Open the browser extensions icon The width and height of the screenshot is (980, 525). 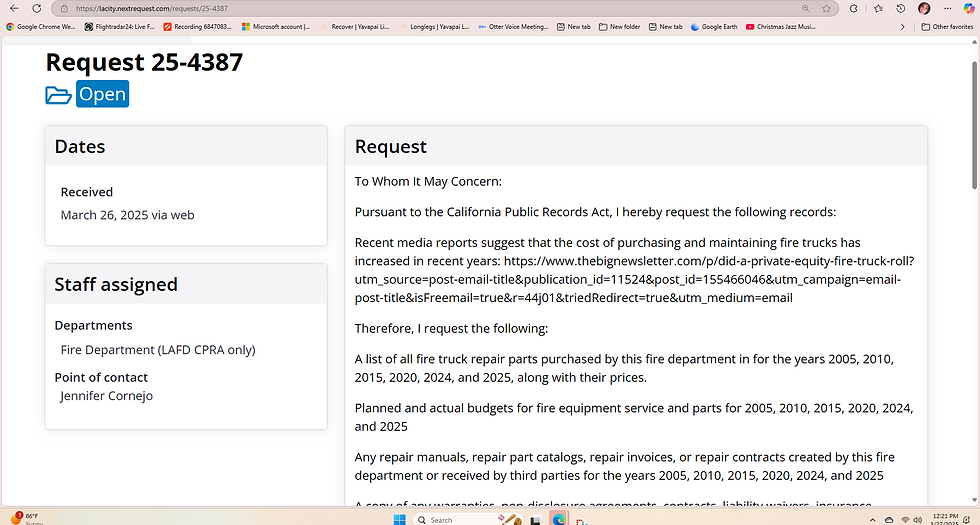(x=854, y=9)
